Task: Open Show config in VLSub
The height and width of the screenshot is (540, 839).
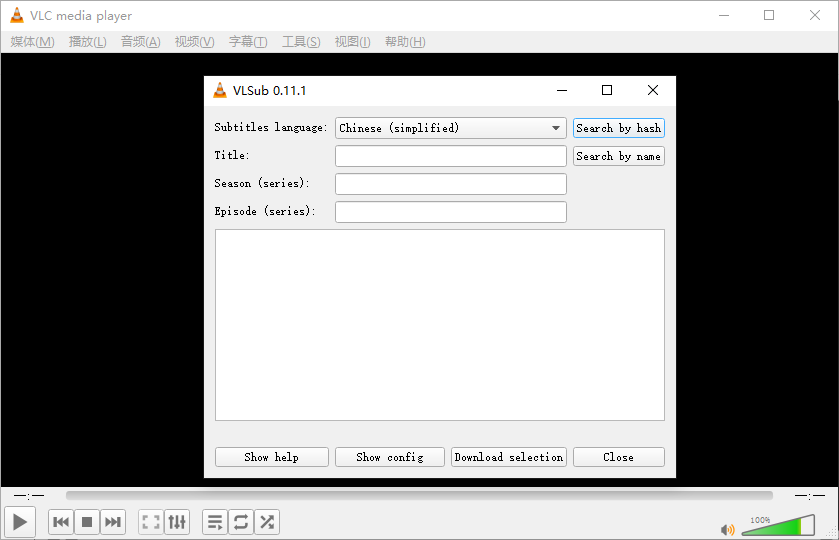Action: coord(390,457)
